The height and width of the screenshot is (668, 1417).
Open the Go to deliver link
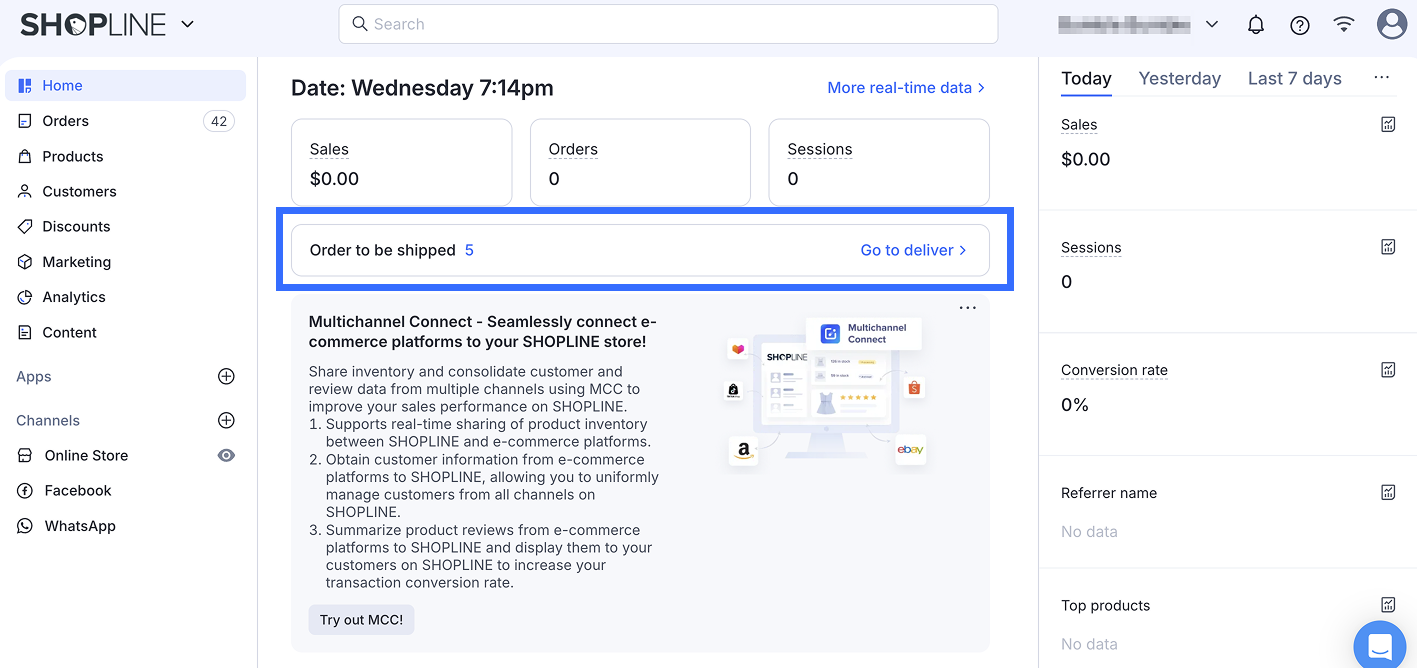click(x=913, y=250)
